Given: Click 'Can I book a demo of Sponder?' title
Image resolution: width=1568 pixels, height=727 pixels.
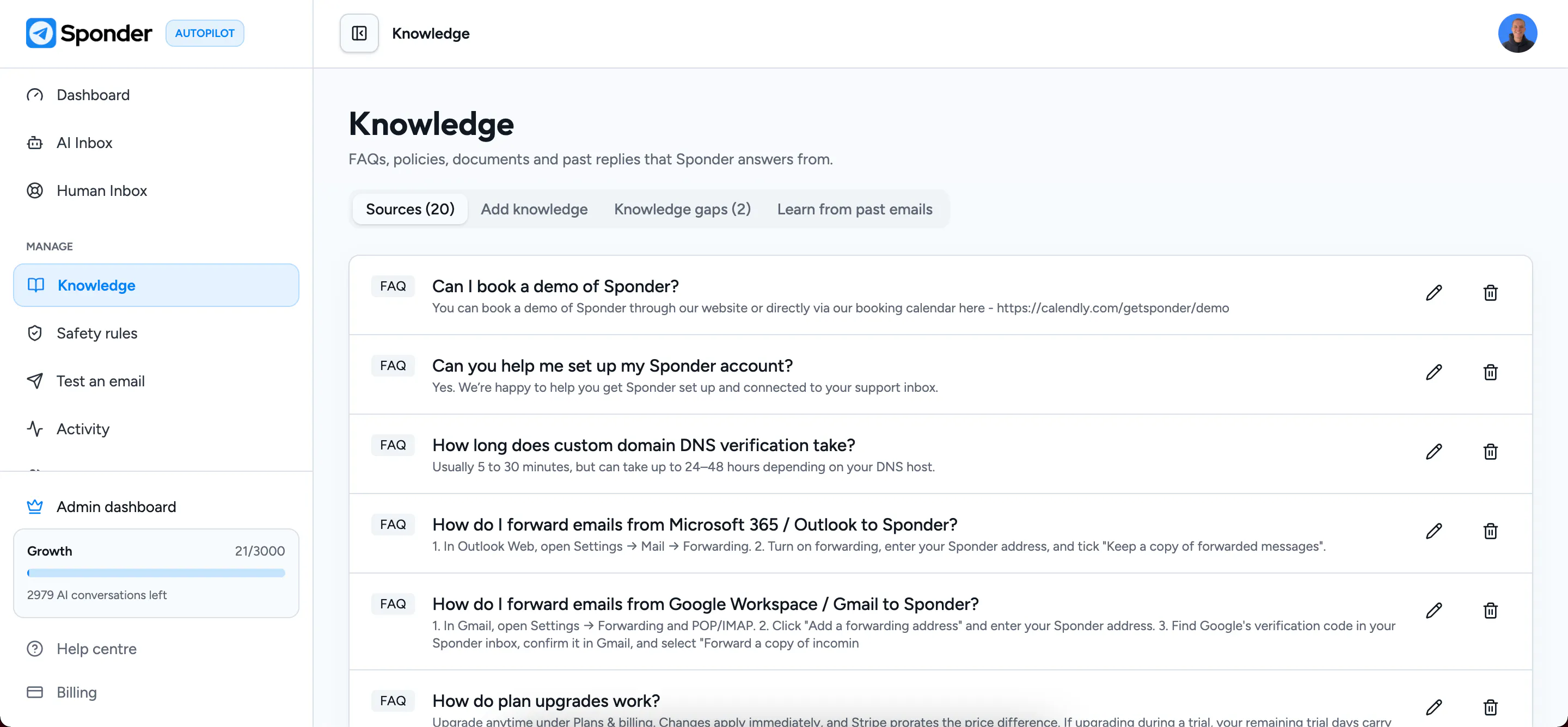Looking at the screenshot, I should [x=555, y=286].
